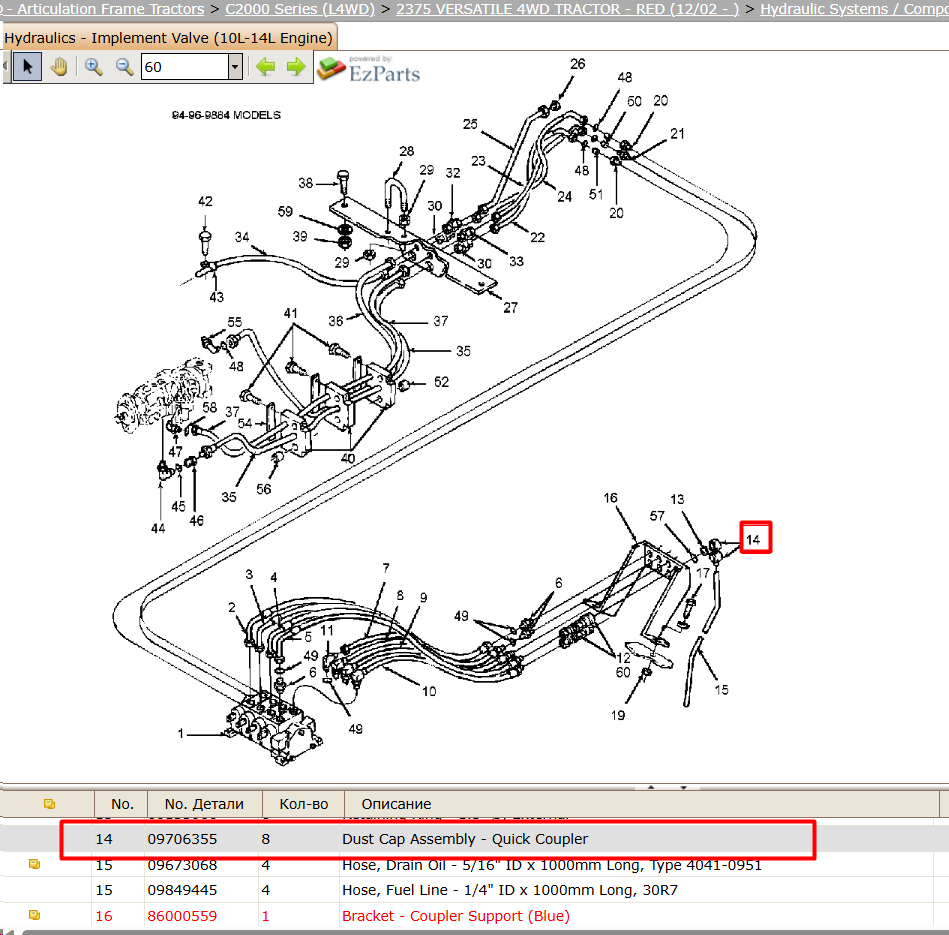Open the zoom percentage dropdown arrow
Image resolution: width=949 pixels, height=935 pixels.
coord(235,67)
